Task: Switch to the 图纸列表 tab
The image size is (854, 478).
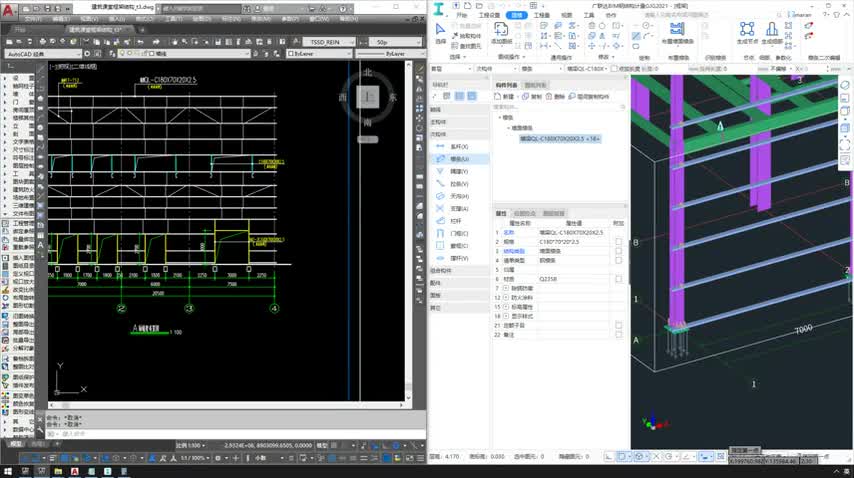Action: click(536, 86)
